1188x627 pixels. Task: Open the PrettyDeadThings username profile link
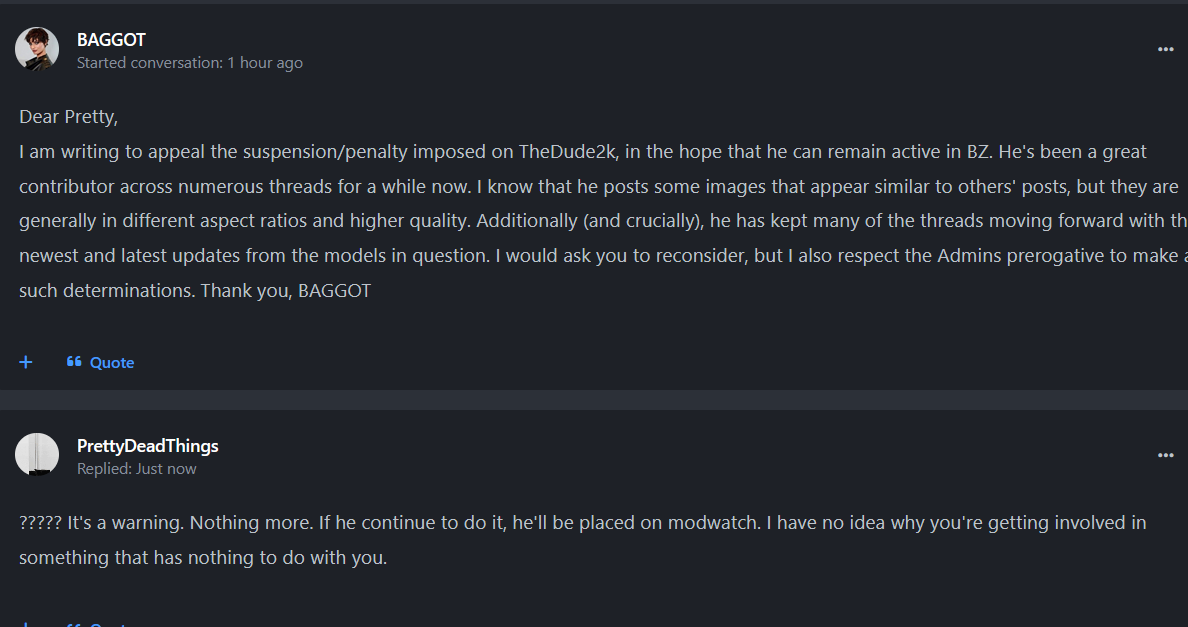tap(147, 446)
